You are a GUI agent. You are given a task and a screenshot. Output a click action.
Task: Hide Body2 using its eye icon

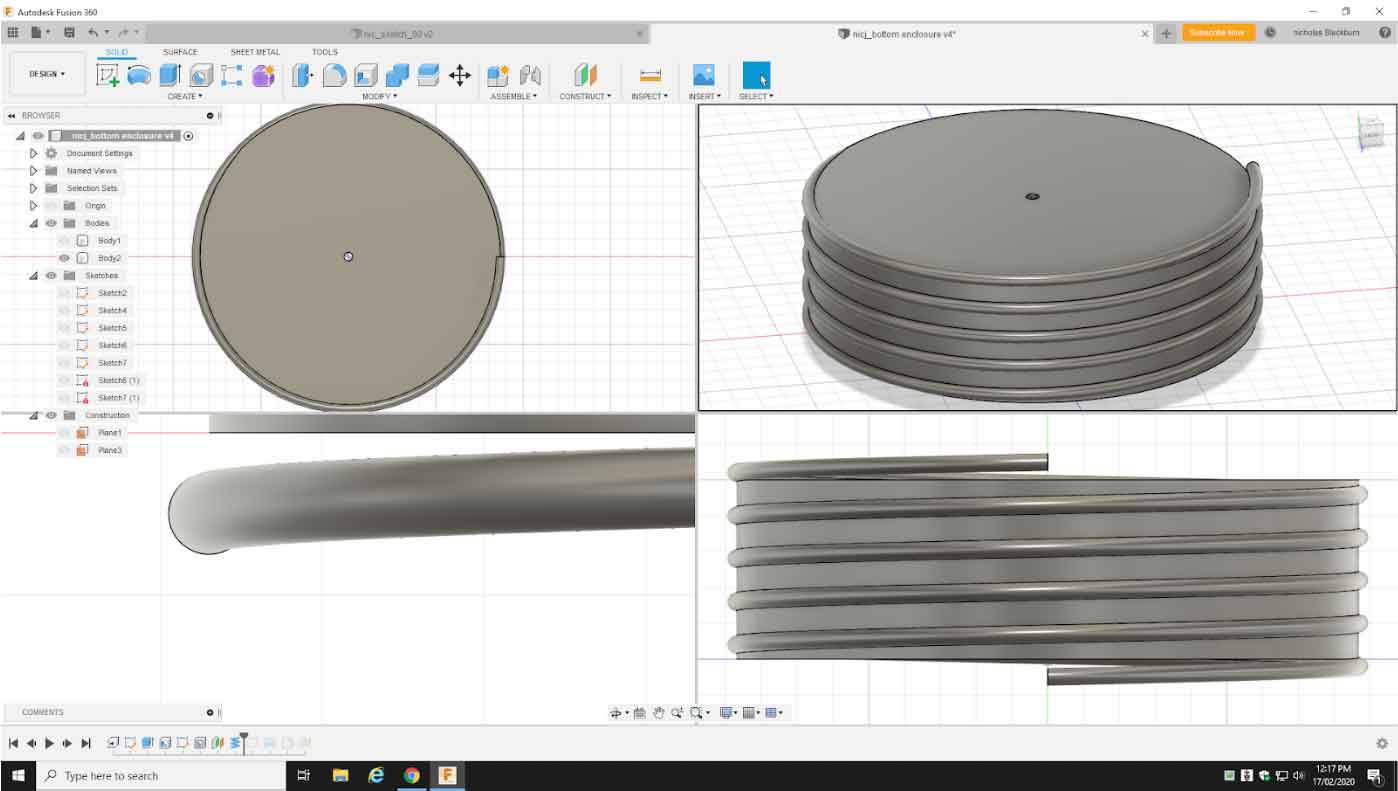pyautogui.click(x=64, y=258)
